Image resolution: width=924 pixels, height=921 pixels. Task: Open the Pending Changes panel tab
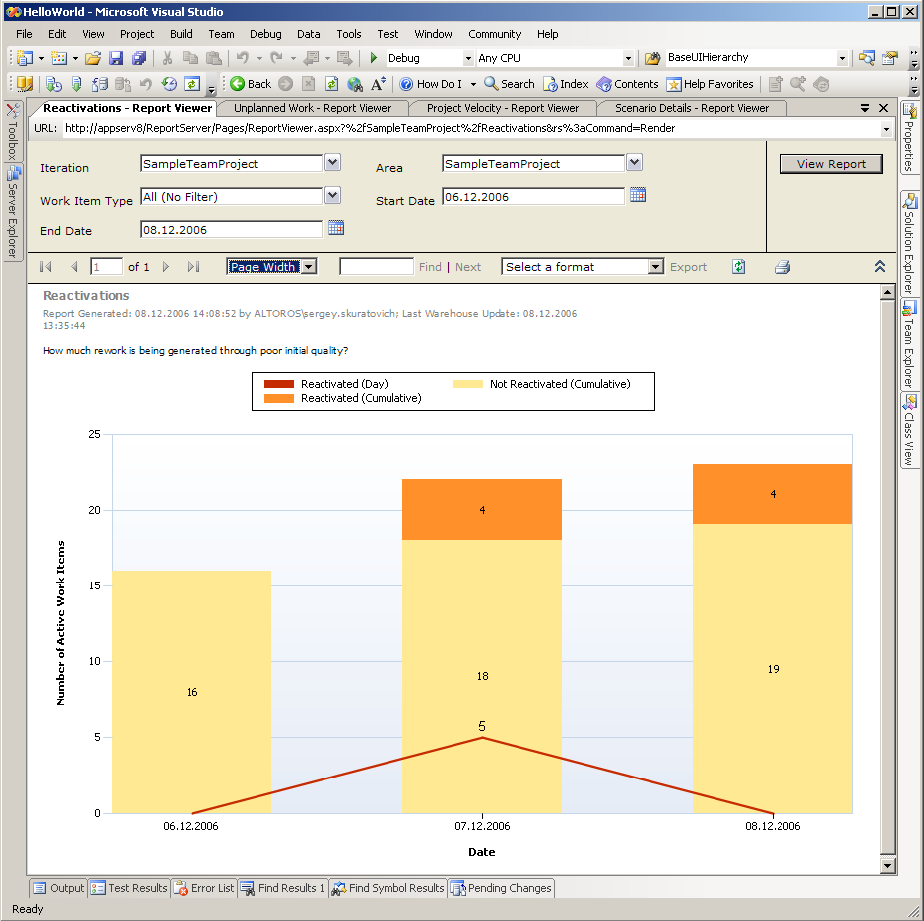[x=501, y=887]
